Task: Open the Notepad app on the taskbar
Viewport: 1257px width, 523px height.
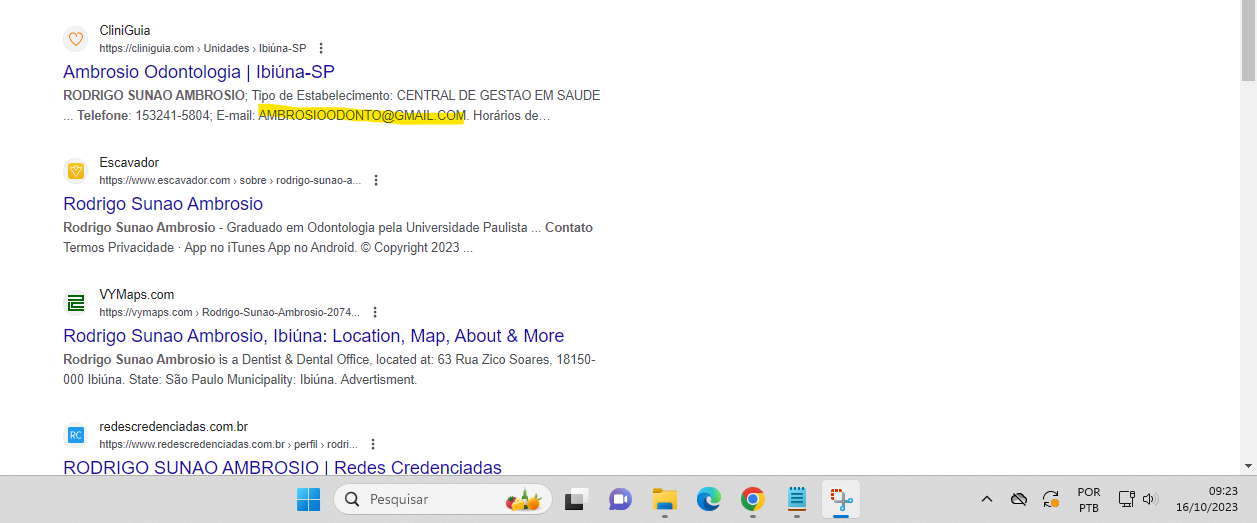Action: (x=797, y=499)
